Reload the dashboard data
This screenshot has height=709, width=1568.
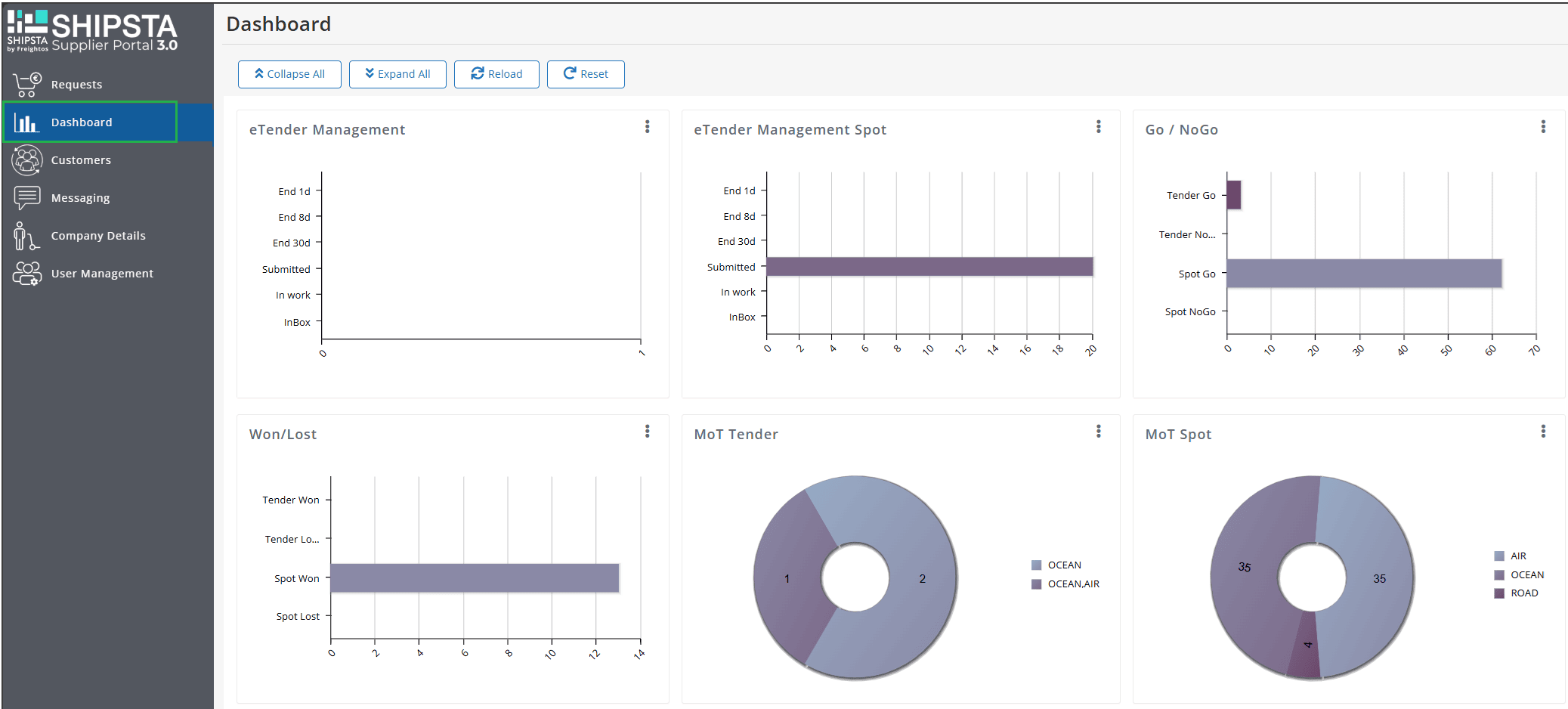496,74
